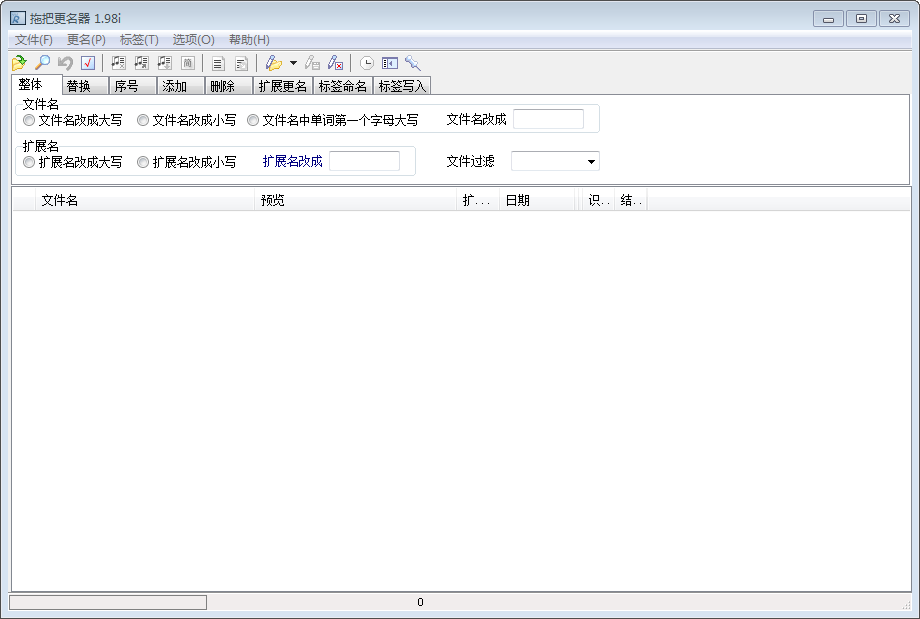This screenshot has height=619, width=920.
Task: Click the open folder icon in toolbar
Action: pos(19,63)
